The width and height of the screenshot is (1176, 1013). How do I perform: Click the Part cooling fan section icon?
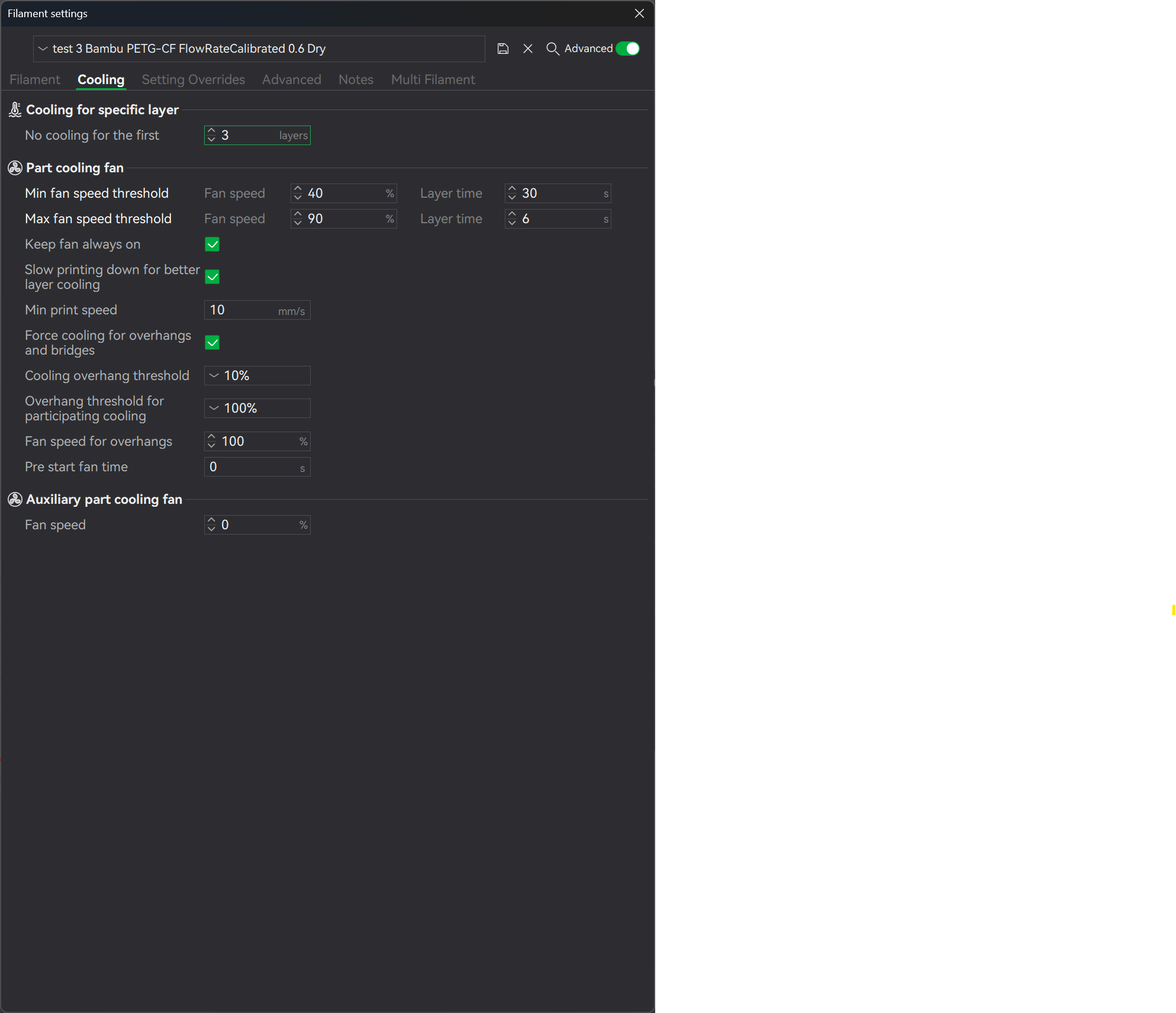15,168
